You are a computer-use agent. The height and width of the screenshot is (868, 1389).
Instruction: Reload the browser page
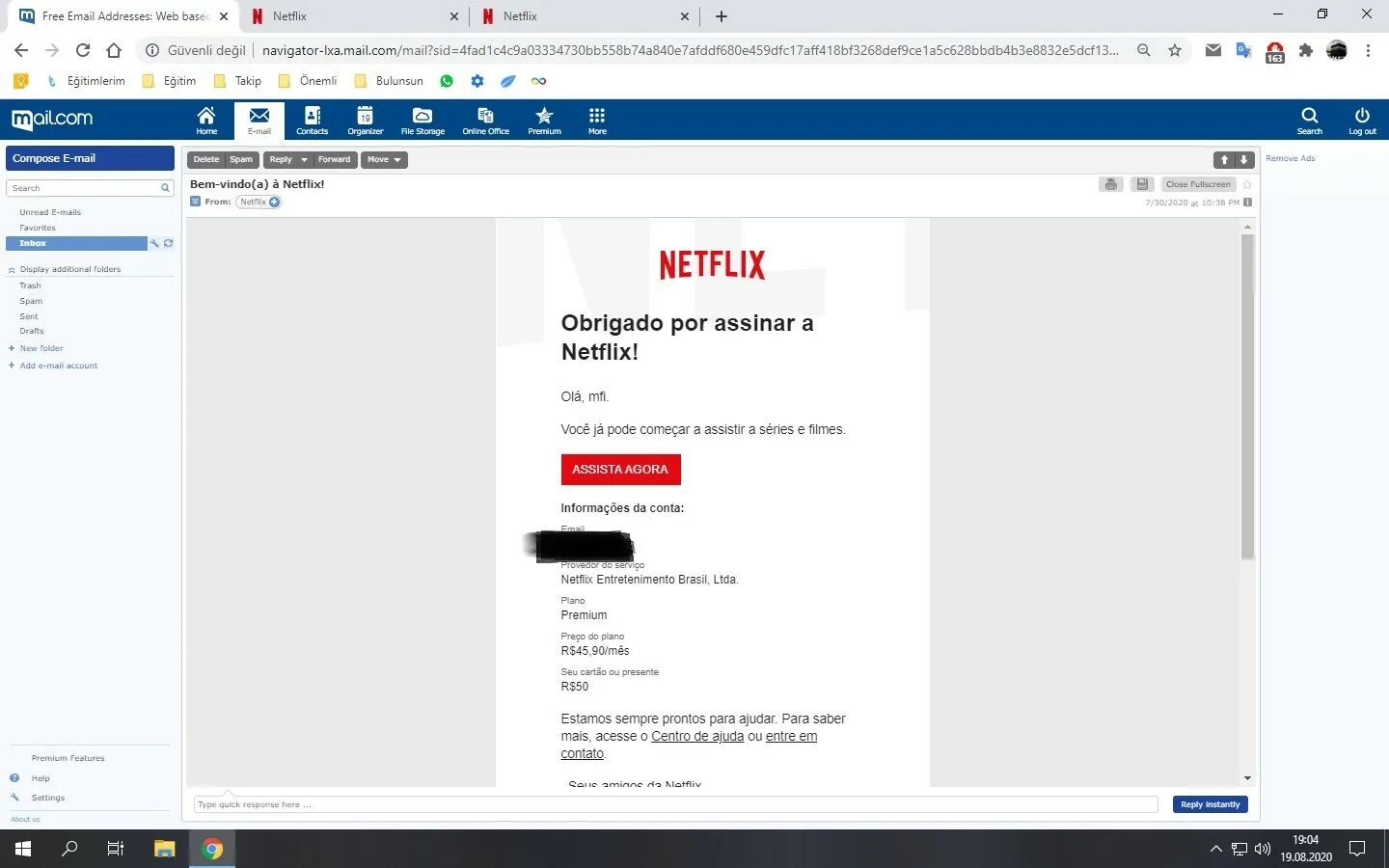pos(83,50)
